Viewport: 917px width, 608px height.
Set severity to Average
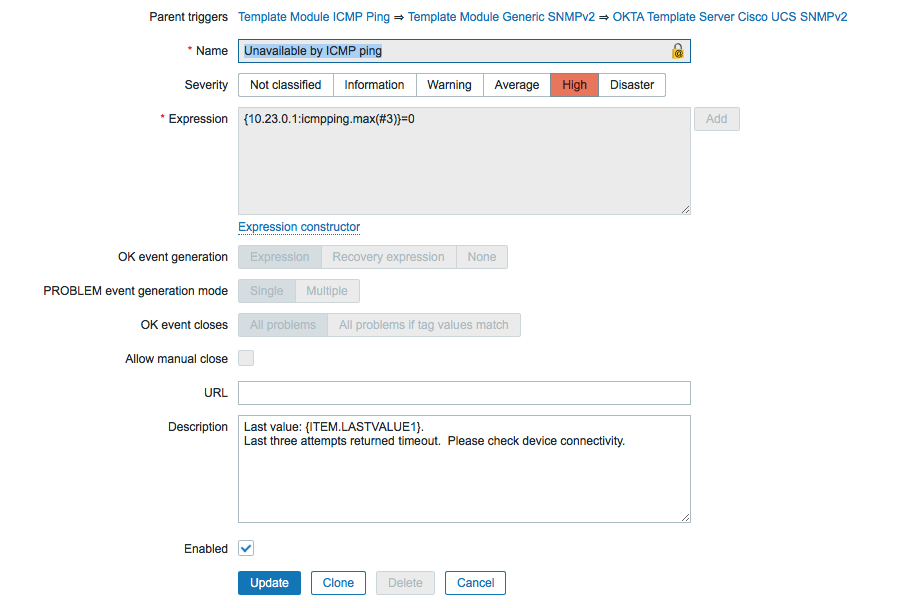pos(516,85)
